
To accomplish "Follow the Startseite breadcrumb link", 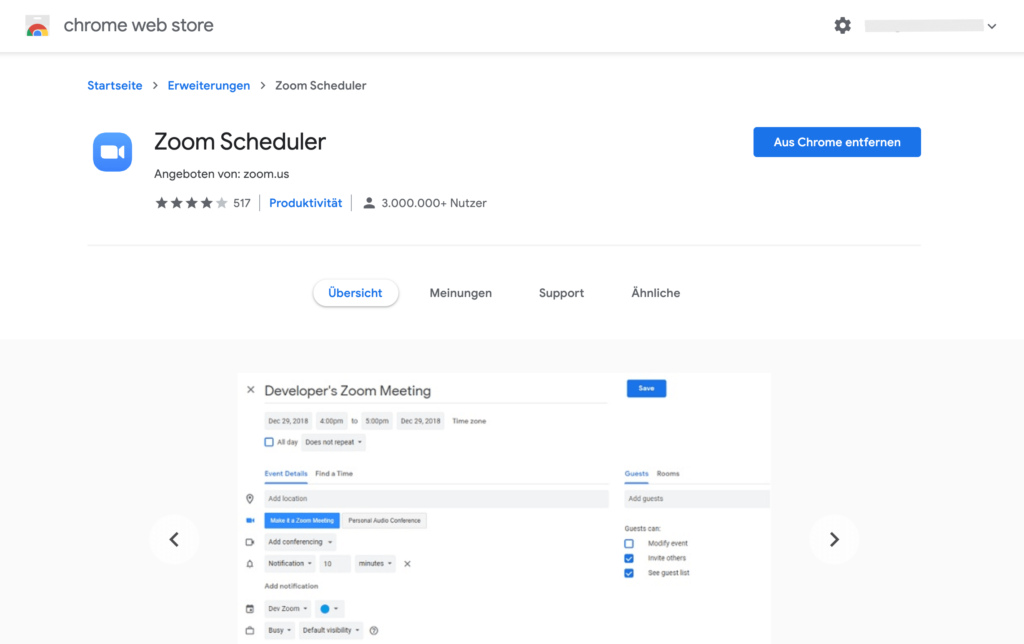I will click(115, 86).
